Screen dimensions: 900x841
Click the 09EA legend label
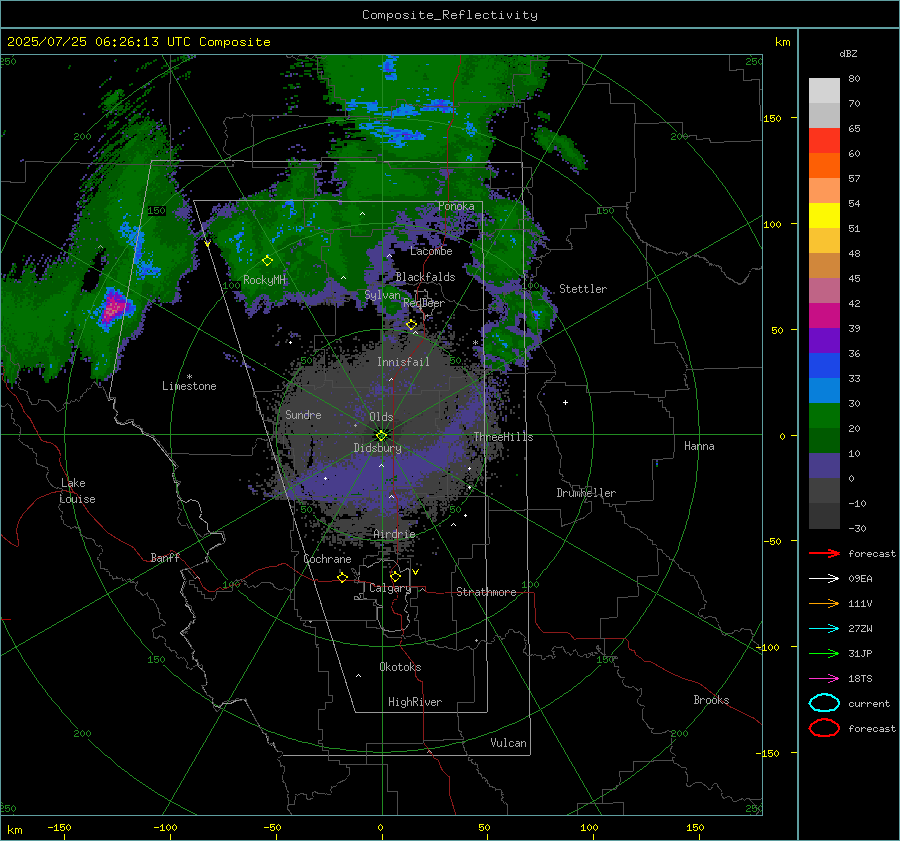(x=860, y=579)
